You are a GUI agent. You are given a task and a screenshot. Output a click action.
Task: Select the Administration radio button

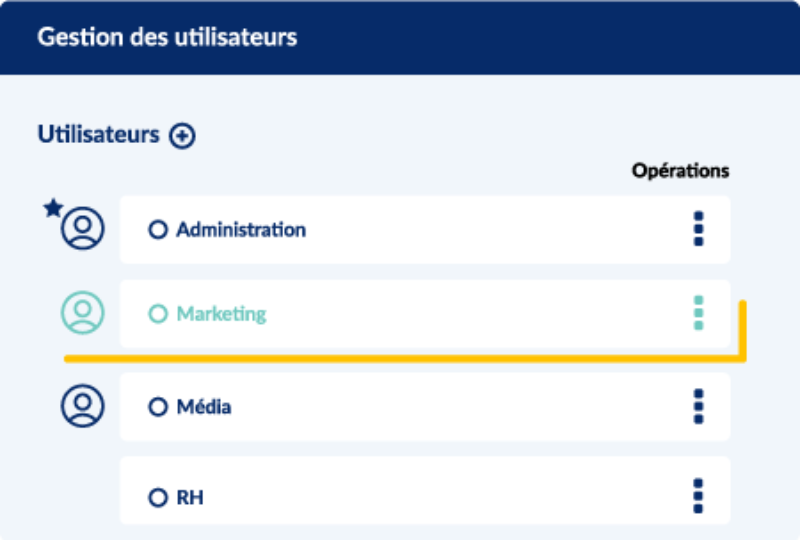click(x=157, y=230)
